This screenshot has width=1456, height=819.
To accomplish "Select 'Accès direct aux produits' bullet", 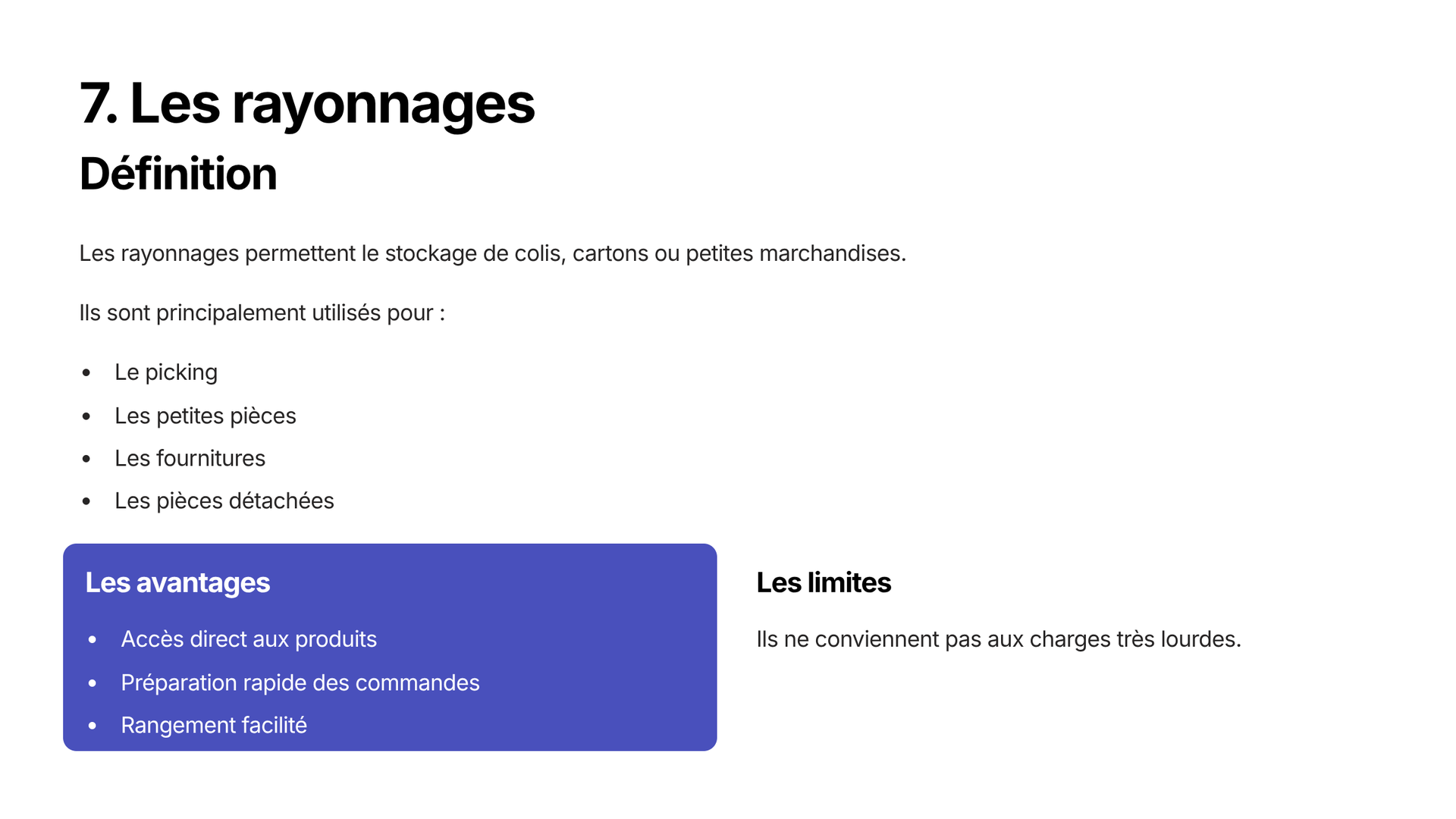I will point(249,639).
